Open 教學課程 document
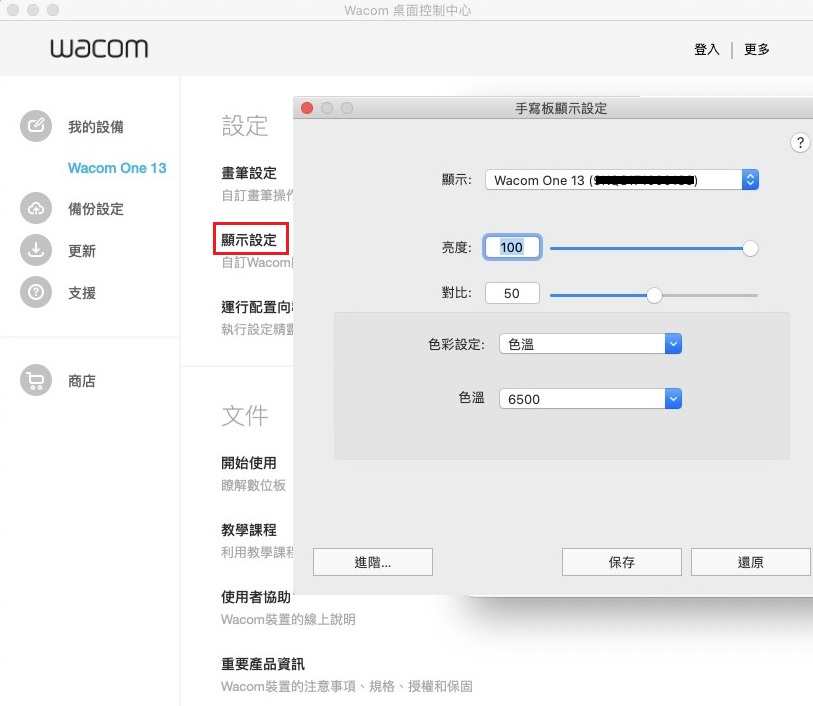813x706 pixels. (249, 529)
